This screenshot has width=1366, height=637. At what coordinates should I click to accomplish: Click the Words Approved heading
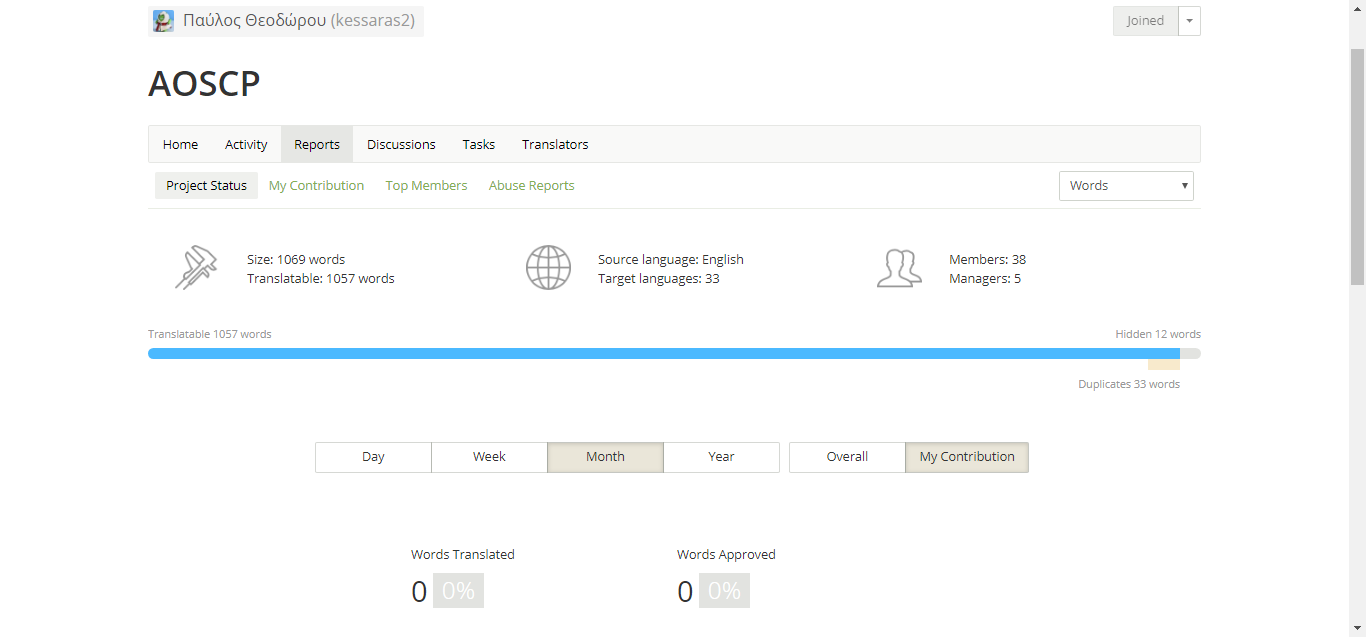(x=726, y=554)
